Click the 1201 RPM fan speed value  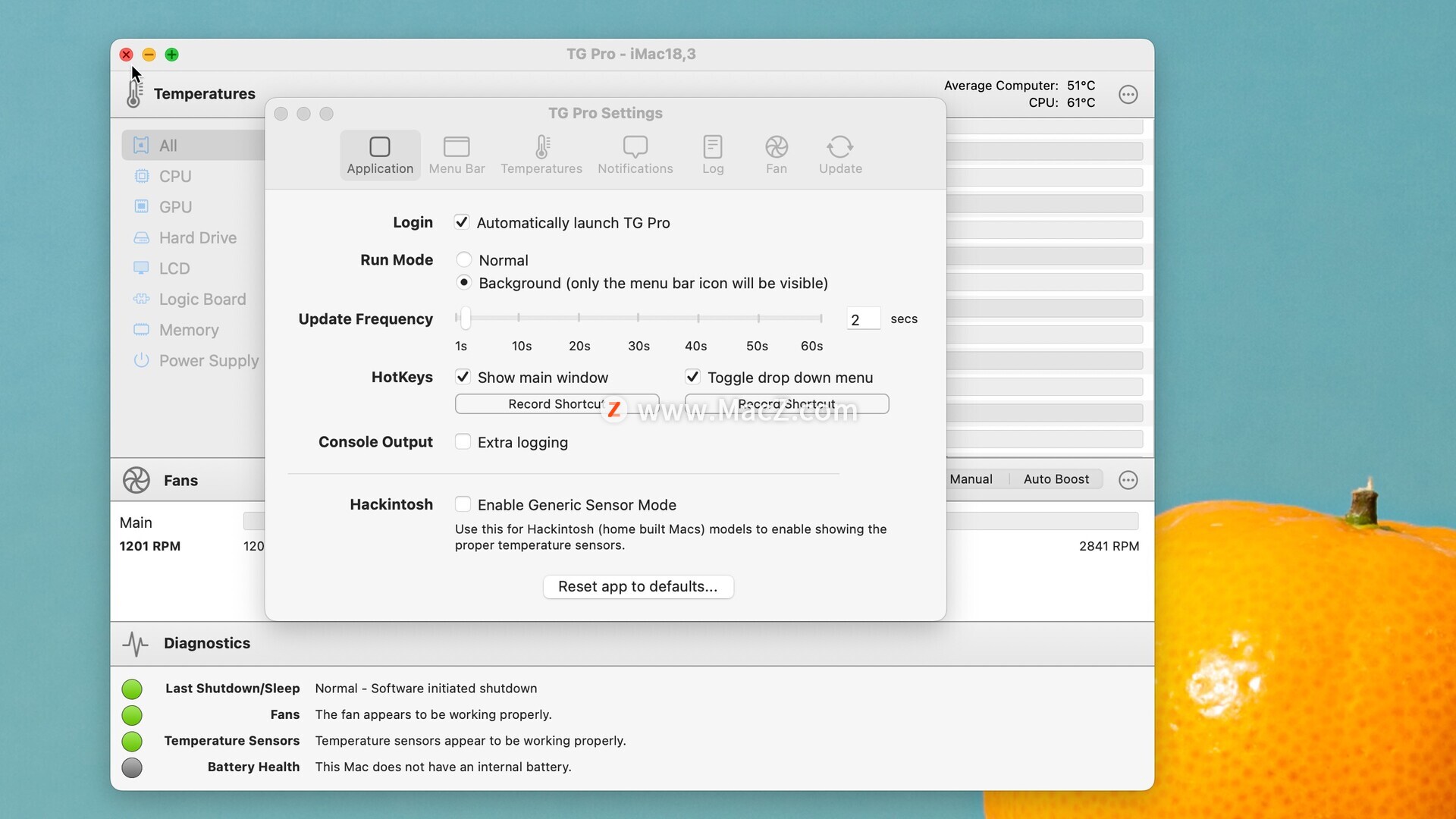tap(150, 546)
